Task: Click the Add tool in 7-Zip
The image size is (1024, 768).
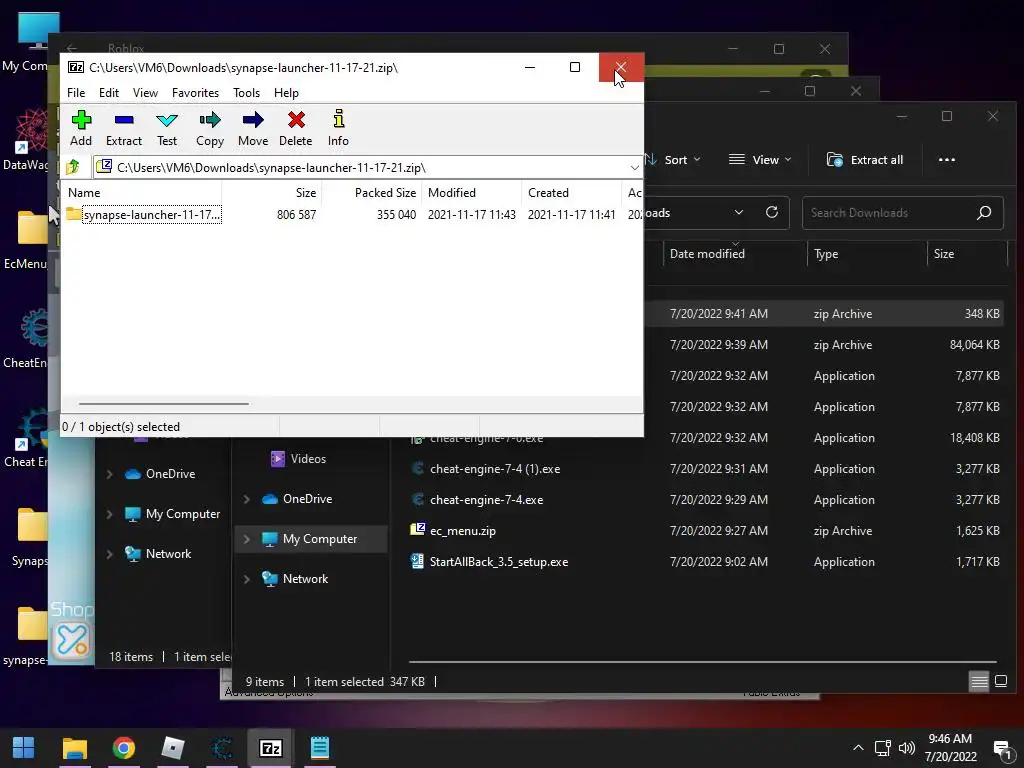Action: 81,128
